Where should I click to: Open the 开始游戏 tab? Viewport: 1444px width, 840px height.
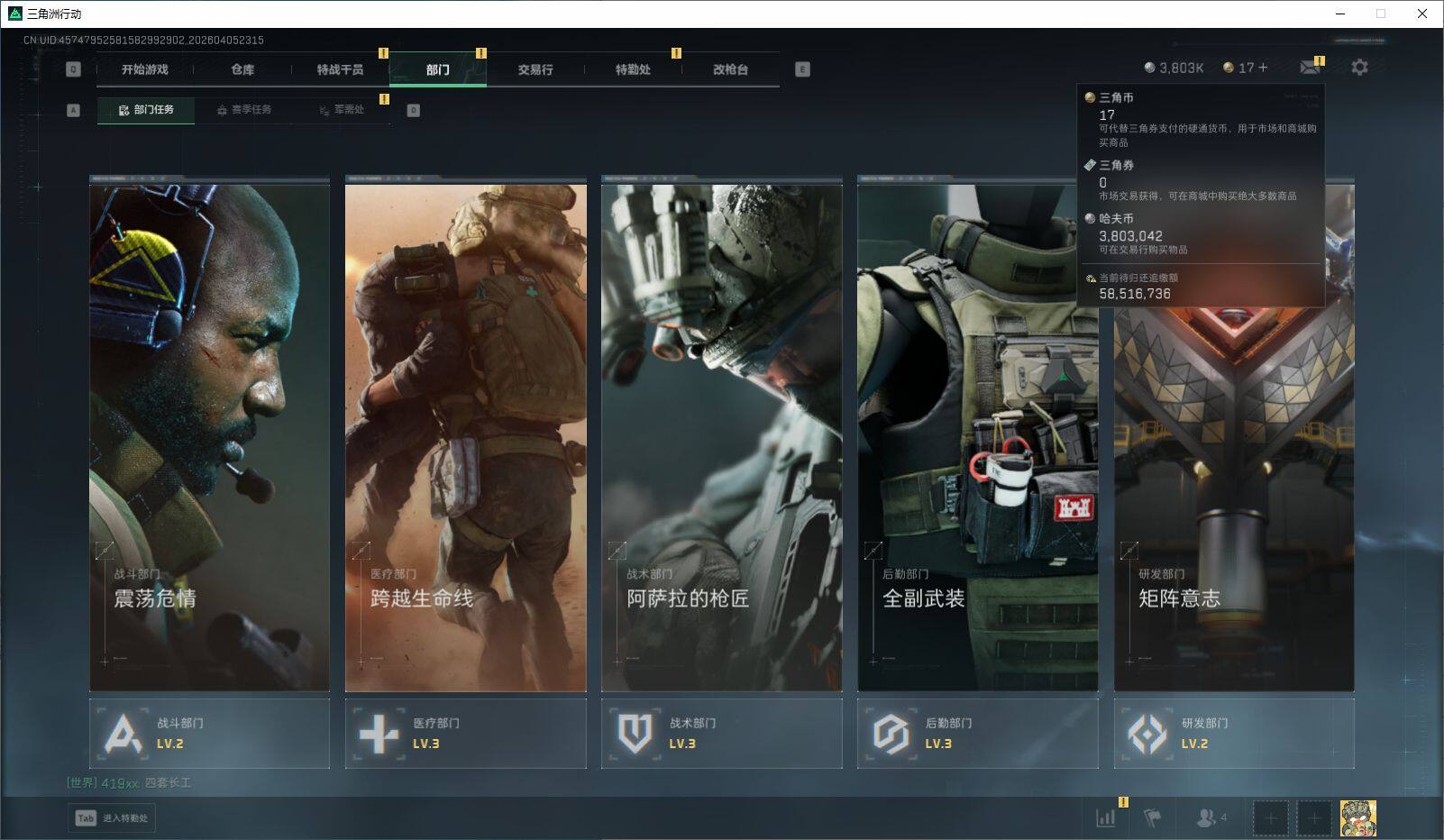pyautogui.click(x=145, y=69)
